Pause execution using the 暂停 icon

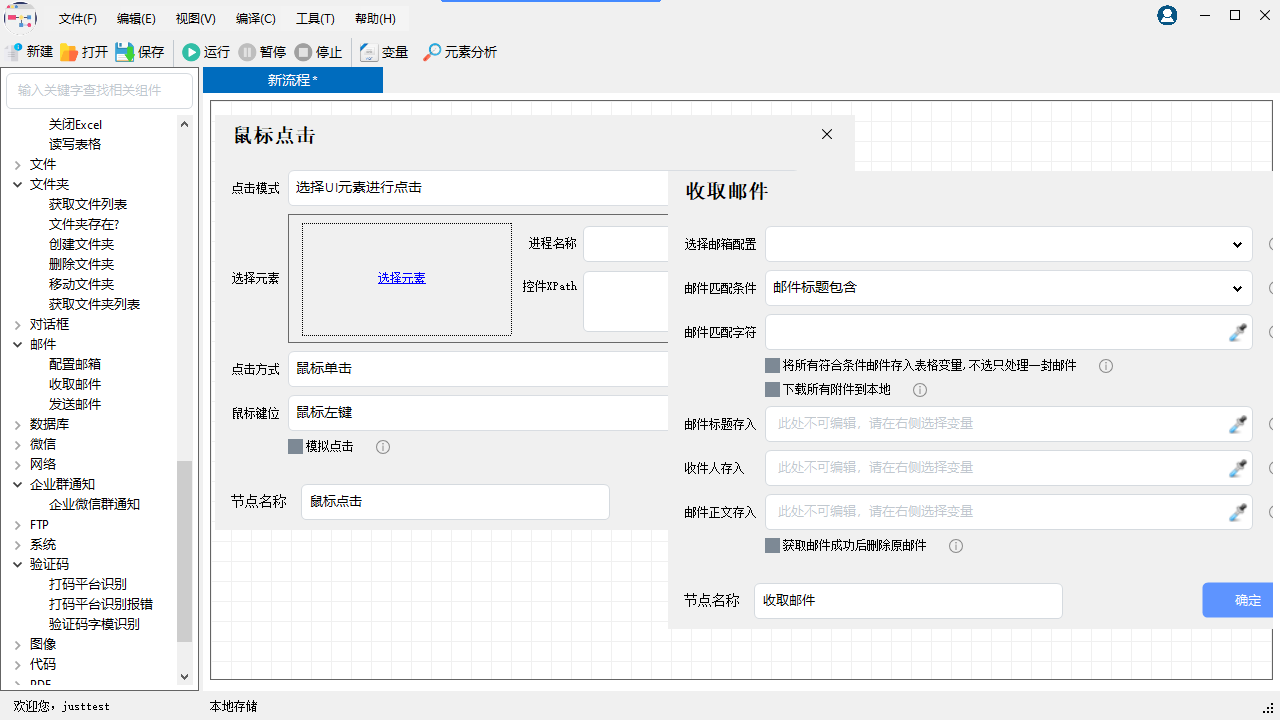click(x=262, y=52)
